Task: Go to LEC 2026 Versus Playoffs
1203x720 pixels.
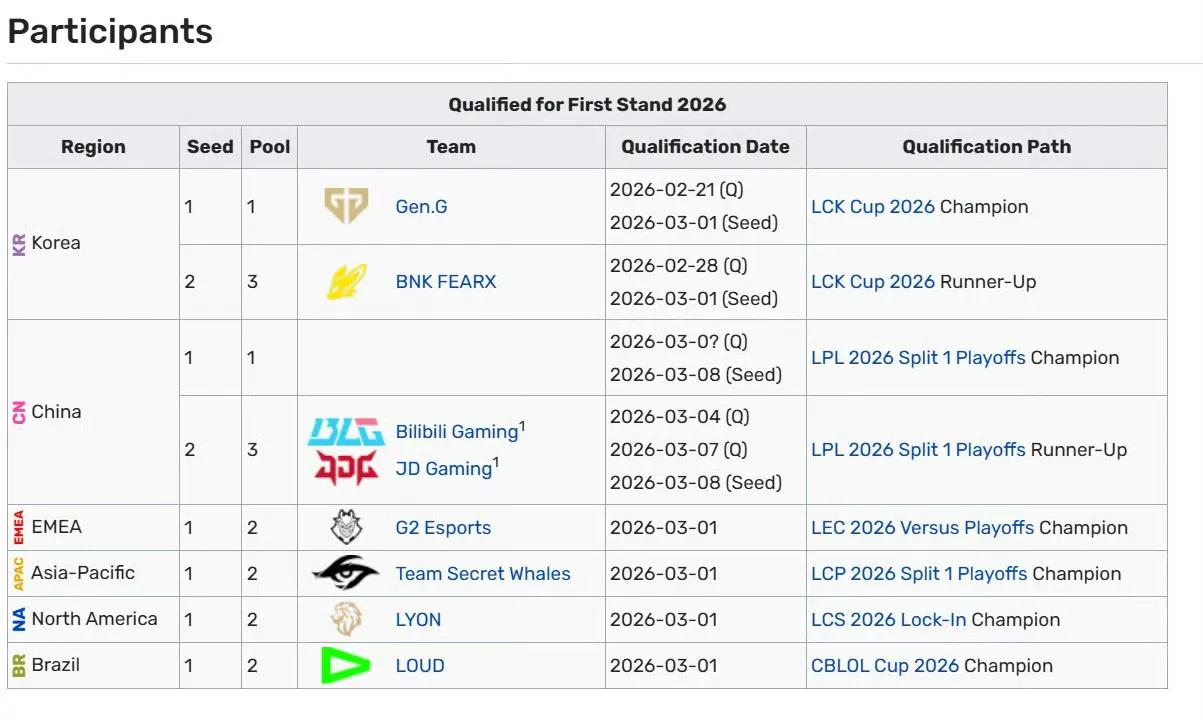Action: click(922, 528)
